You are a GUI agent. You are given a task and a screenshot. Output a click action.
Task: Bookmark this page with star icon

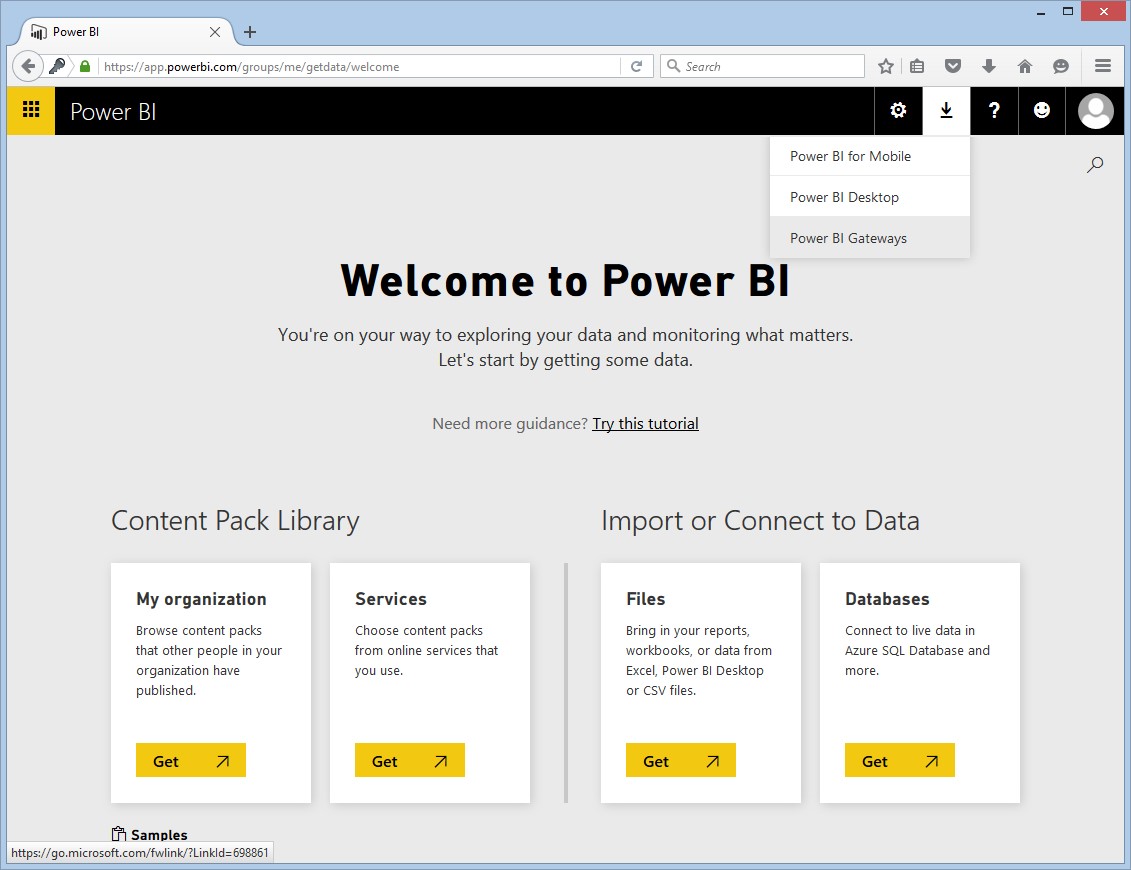pyautogui.click(x=886, y=66)
